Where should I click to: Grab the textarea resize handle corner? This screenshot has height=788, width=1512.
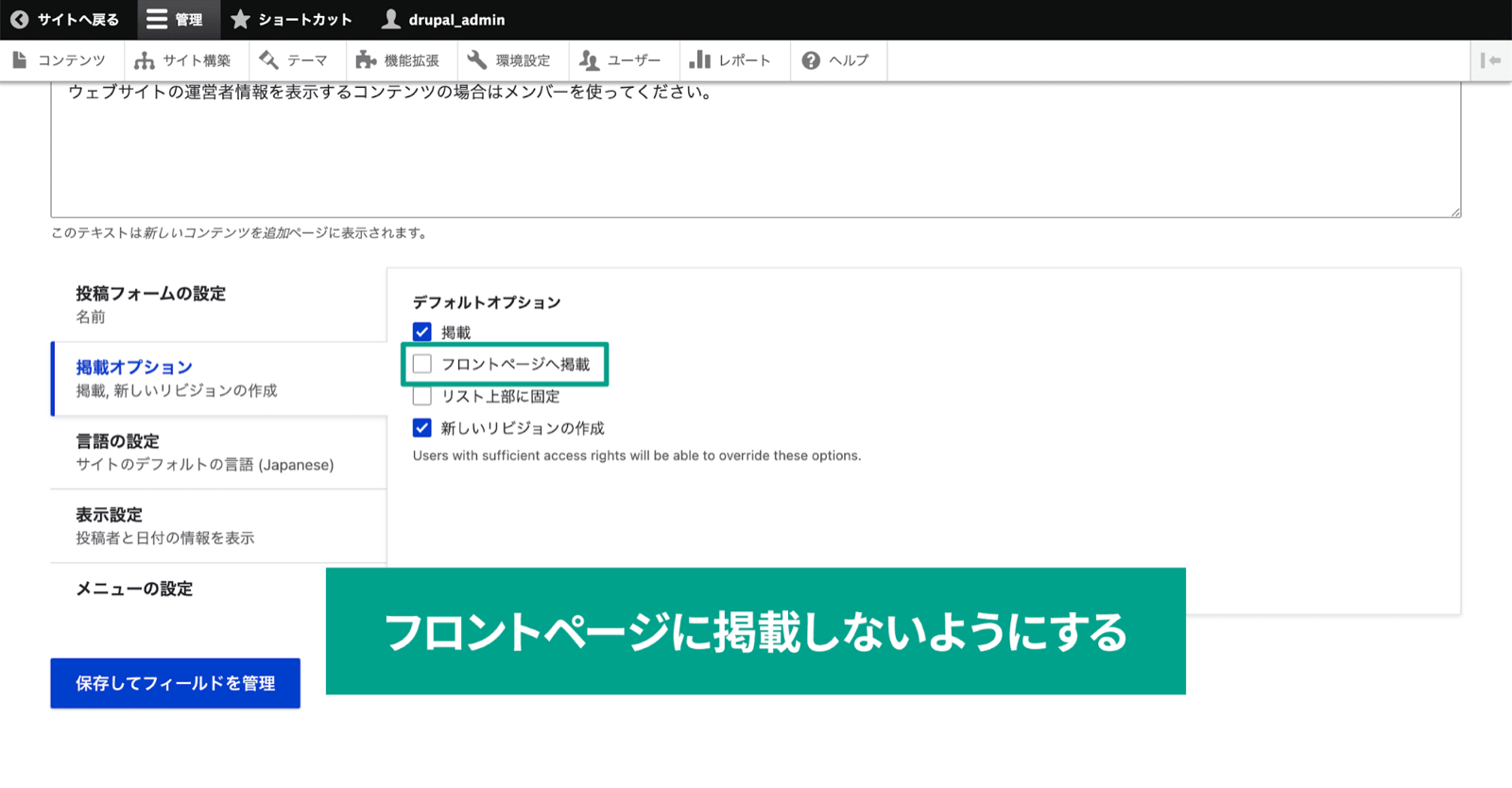click(1455, 213)
